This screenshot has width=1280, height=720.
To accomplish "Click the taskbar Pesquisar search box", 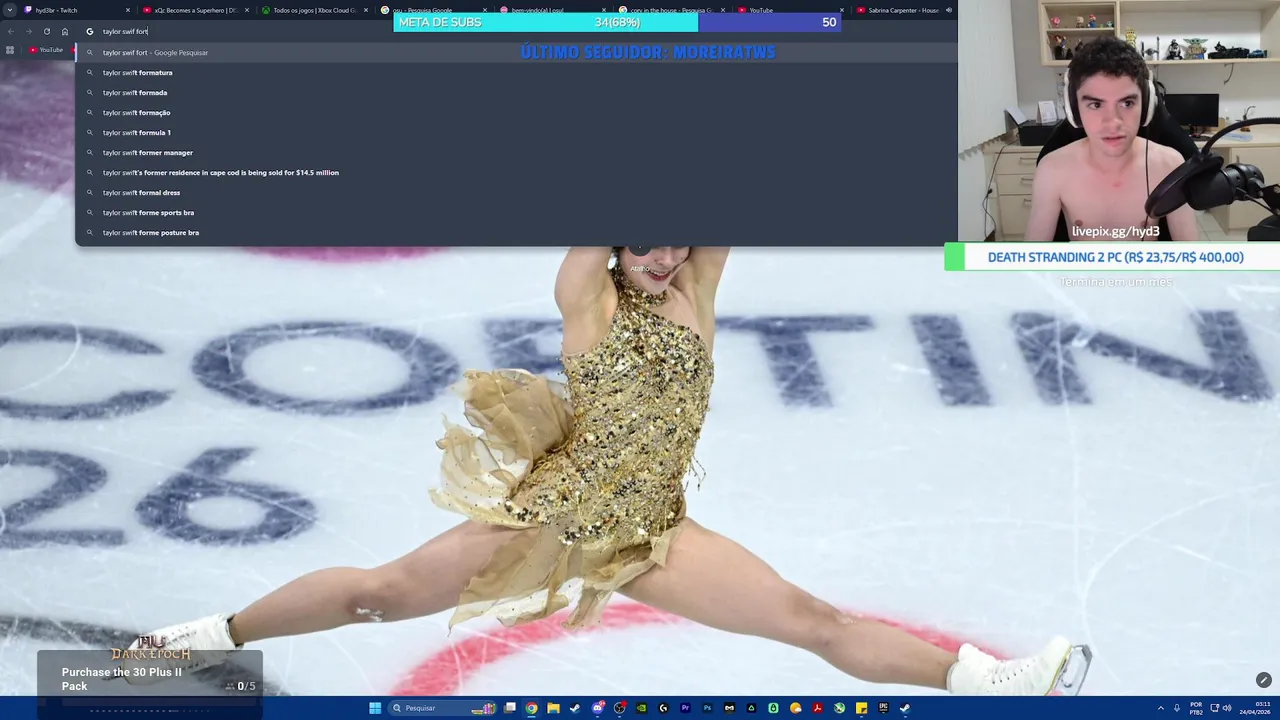I will click(x=440, y=708).
